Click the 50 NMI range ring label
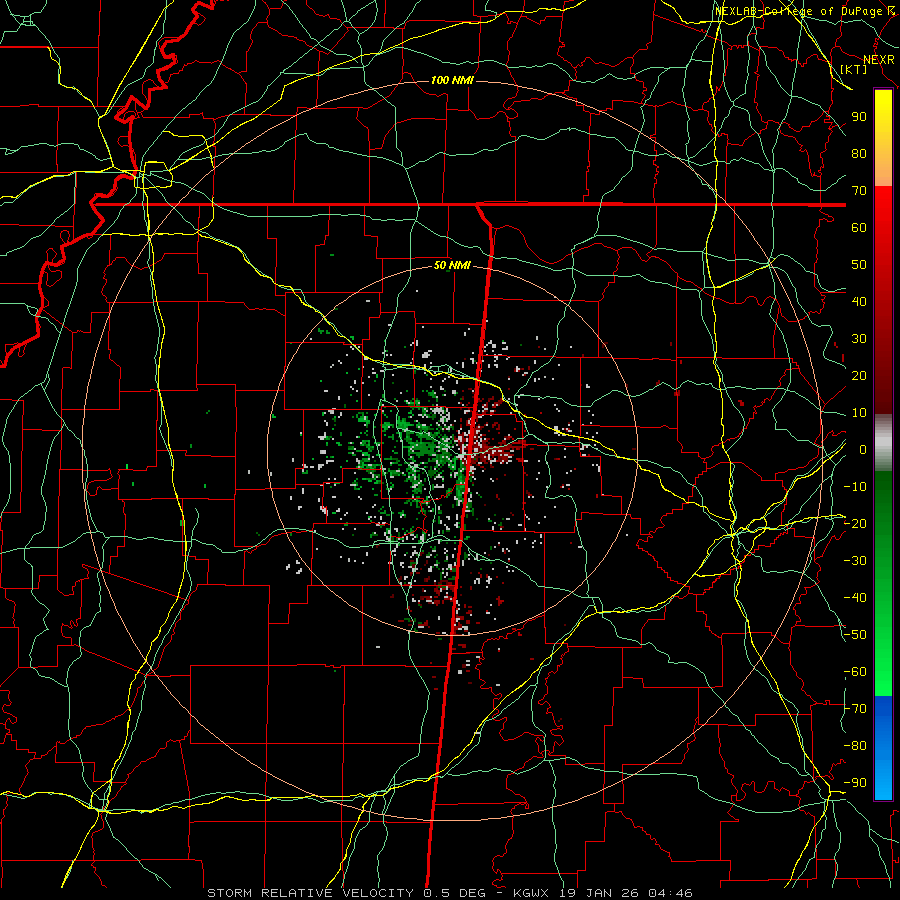The image size is (900, 900). 452,265
